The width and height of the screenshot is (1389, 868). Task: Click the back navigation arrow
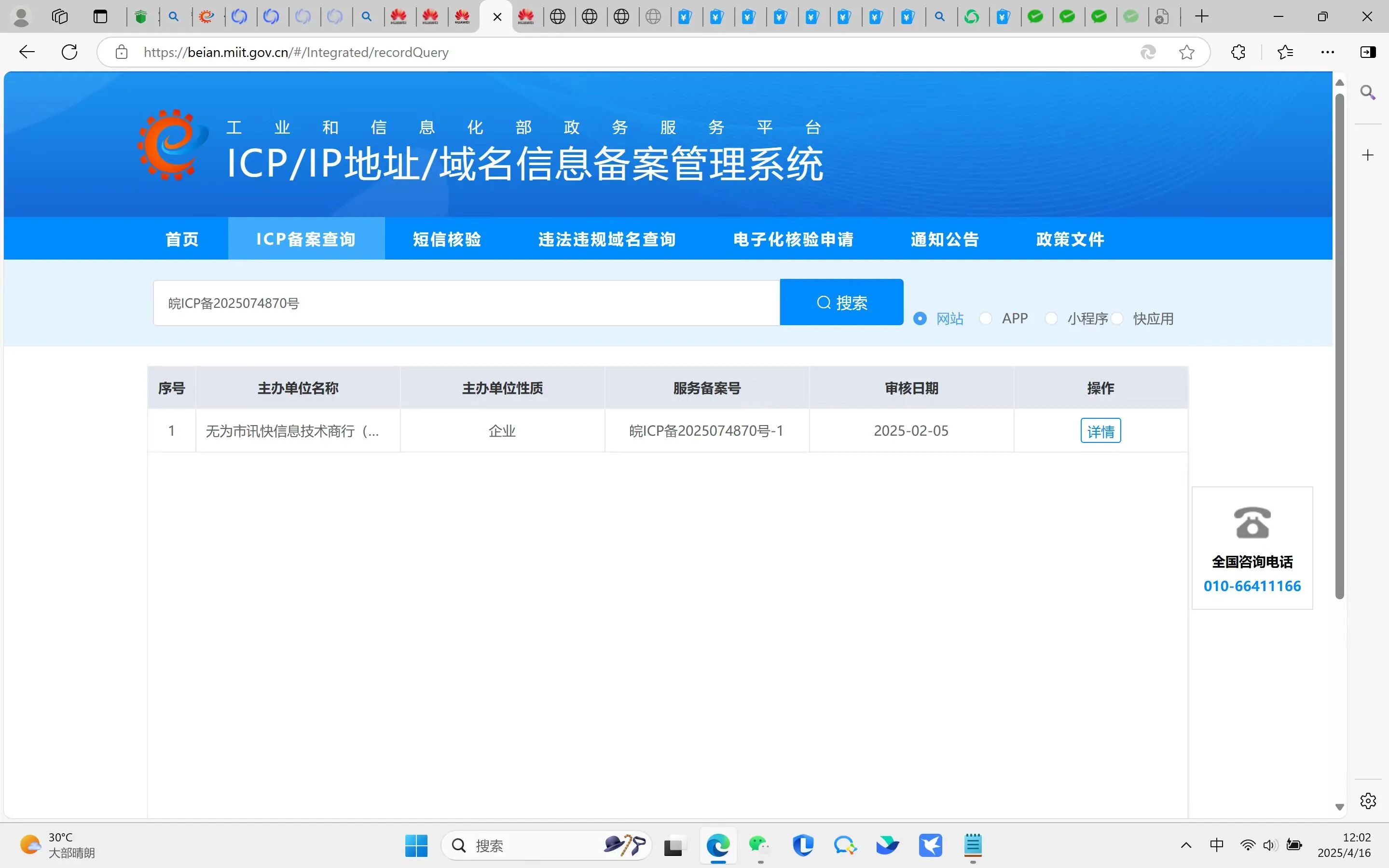point(27,52)
